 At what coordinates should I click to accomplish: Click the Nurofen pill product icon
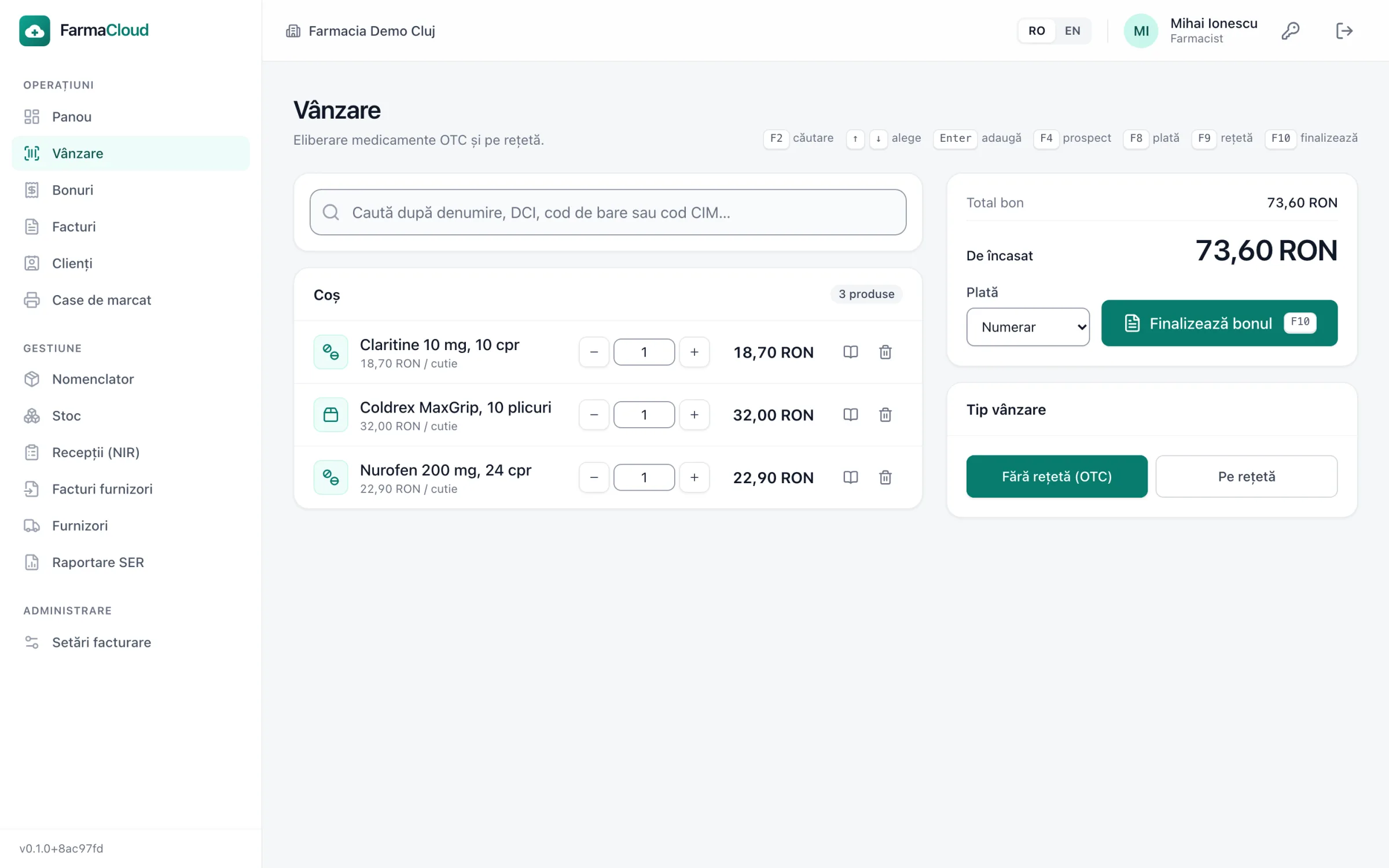(330, 477)
